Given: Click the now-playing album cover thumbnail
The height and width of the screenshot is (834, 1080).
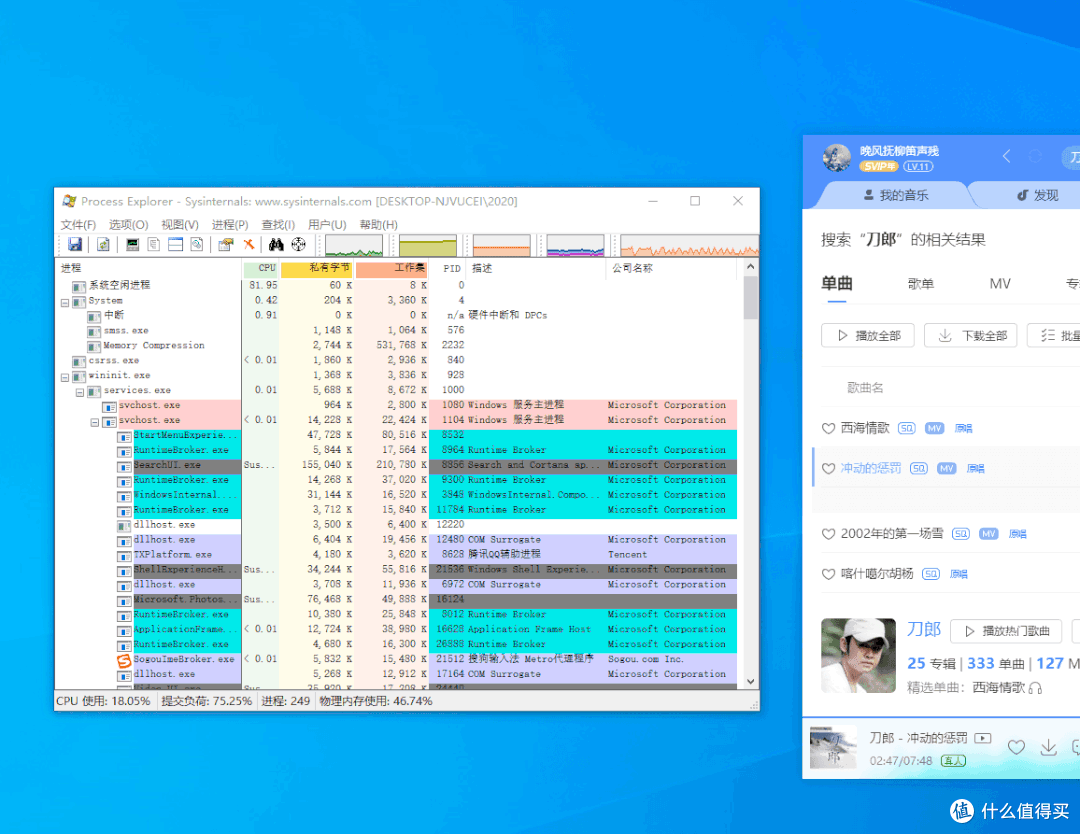Looking at the screenshot, I should pyautogui.click(x=833, y=748).
